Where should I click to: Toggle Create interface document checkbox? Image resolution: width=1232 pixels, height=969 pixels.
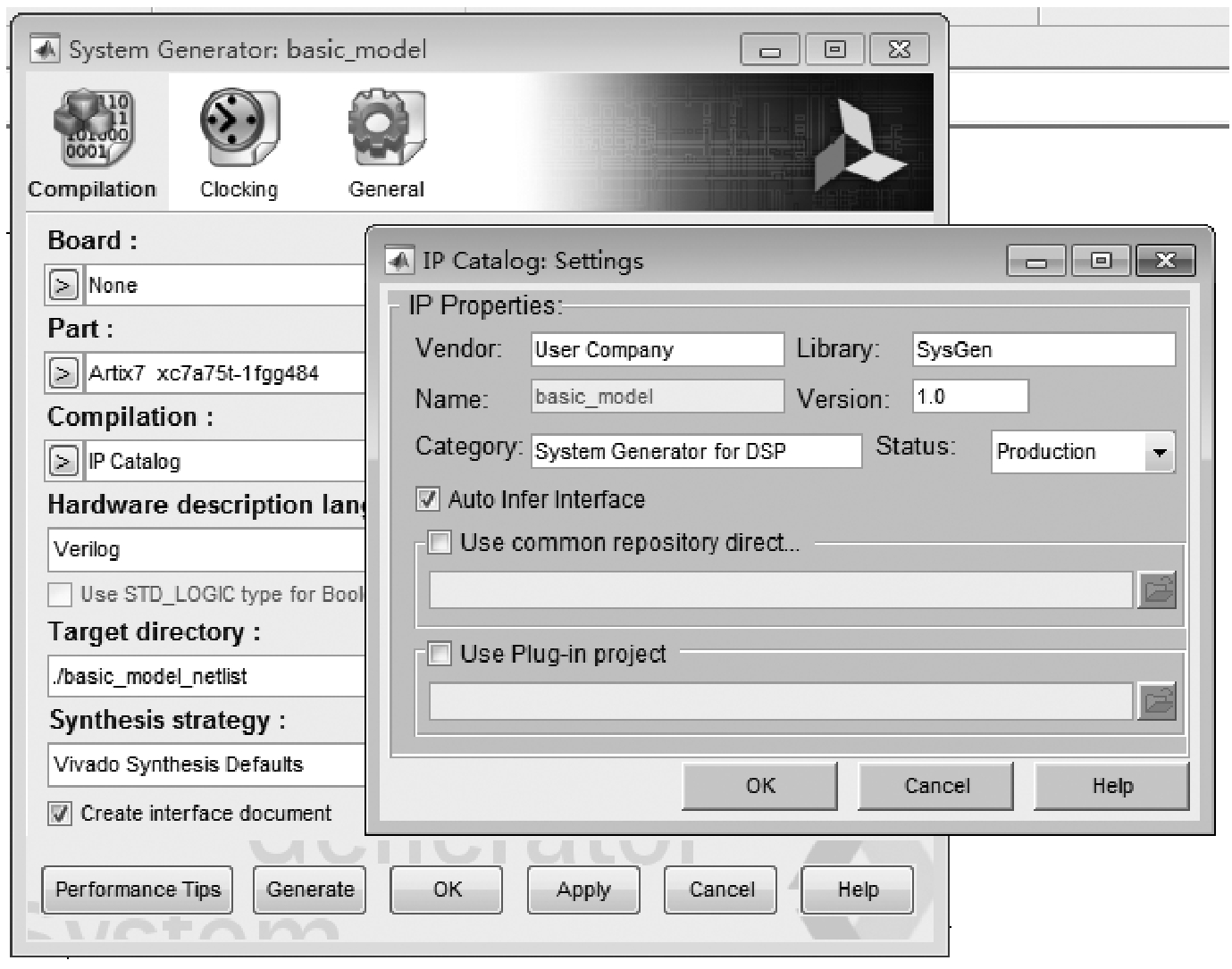point(60,814)
